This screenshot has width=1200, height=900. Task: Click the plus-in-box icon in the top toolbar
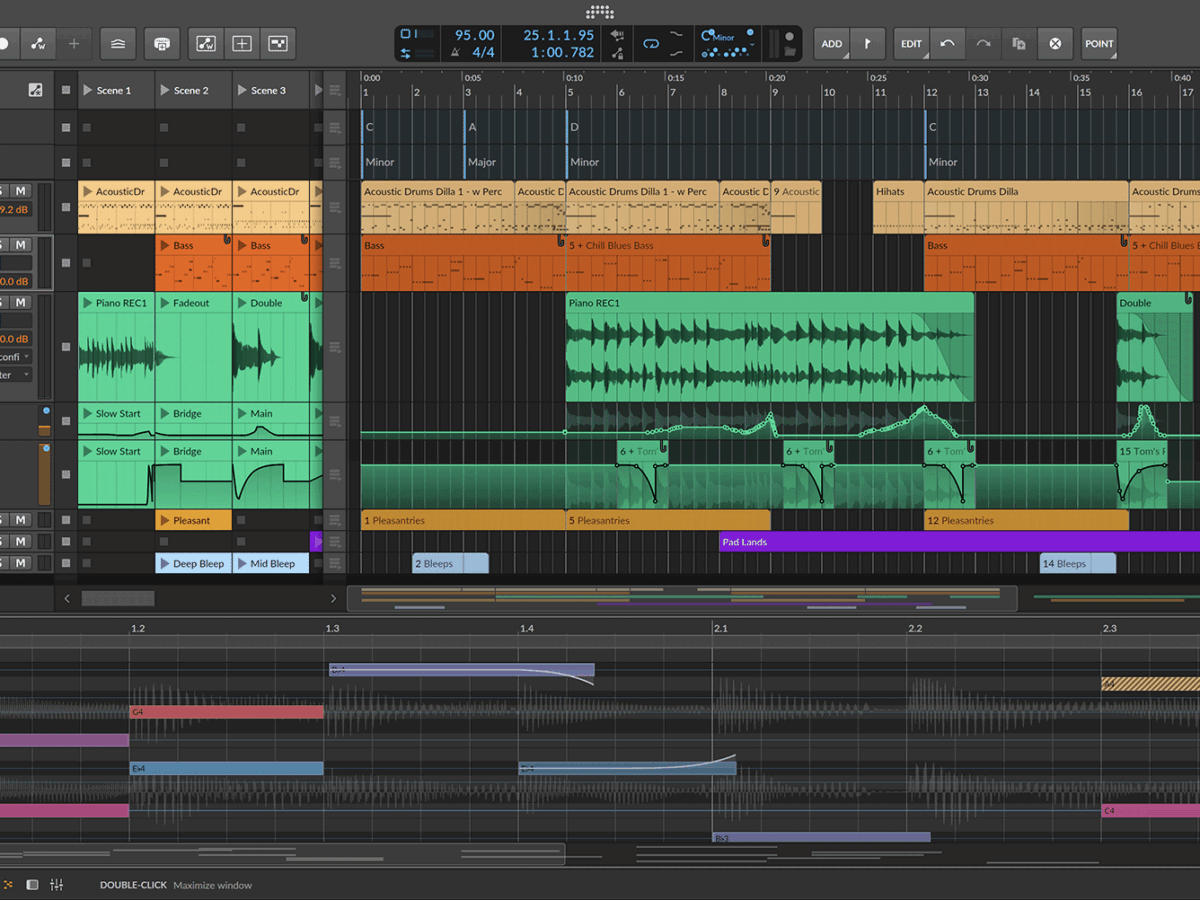242,44
